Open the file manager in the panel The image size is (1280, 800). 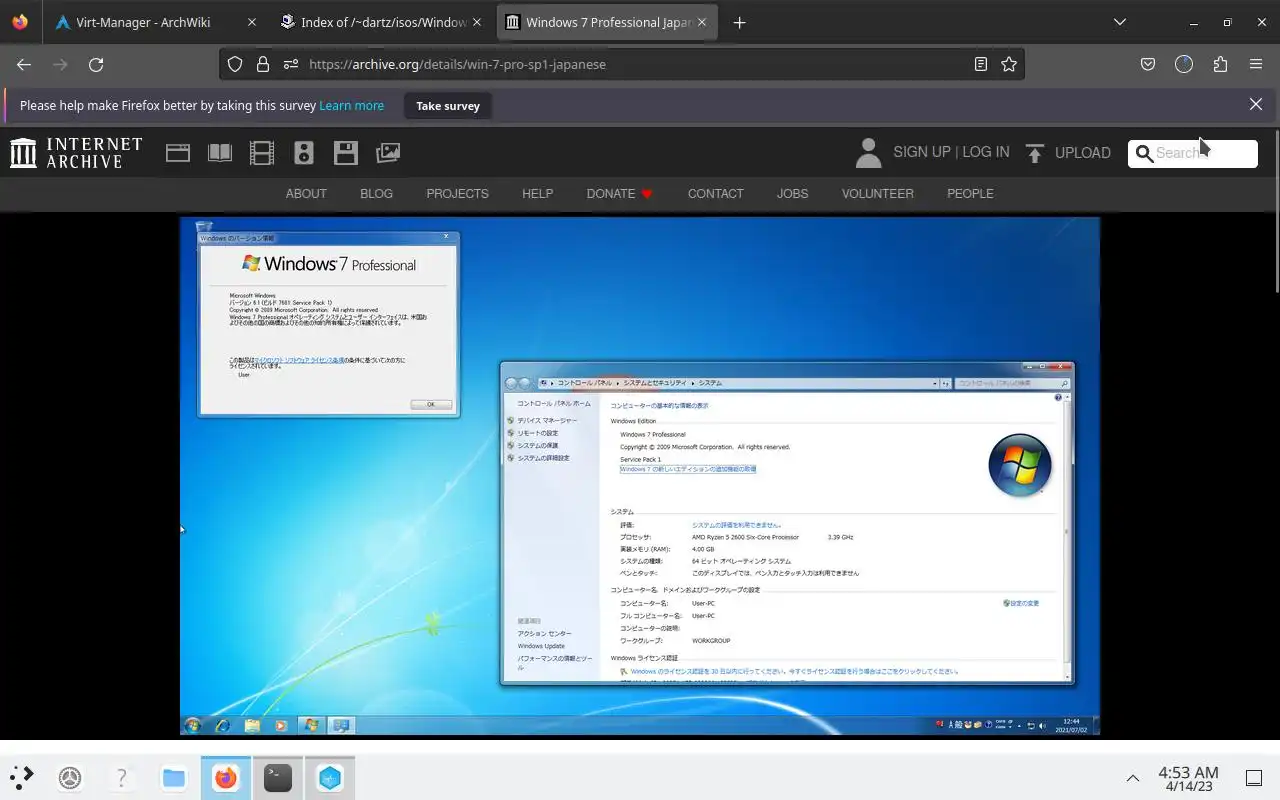(174, 777)
